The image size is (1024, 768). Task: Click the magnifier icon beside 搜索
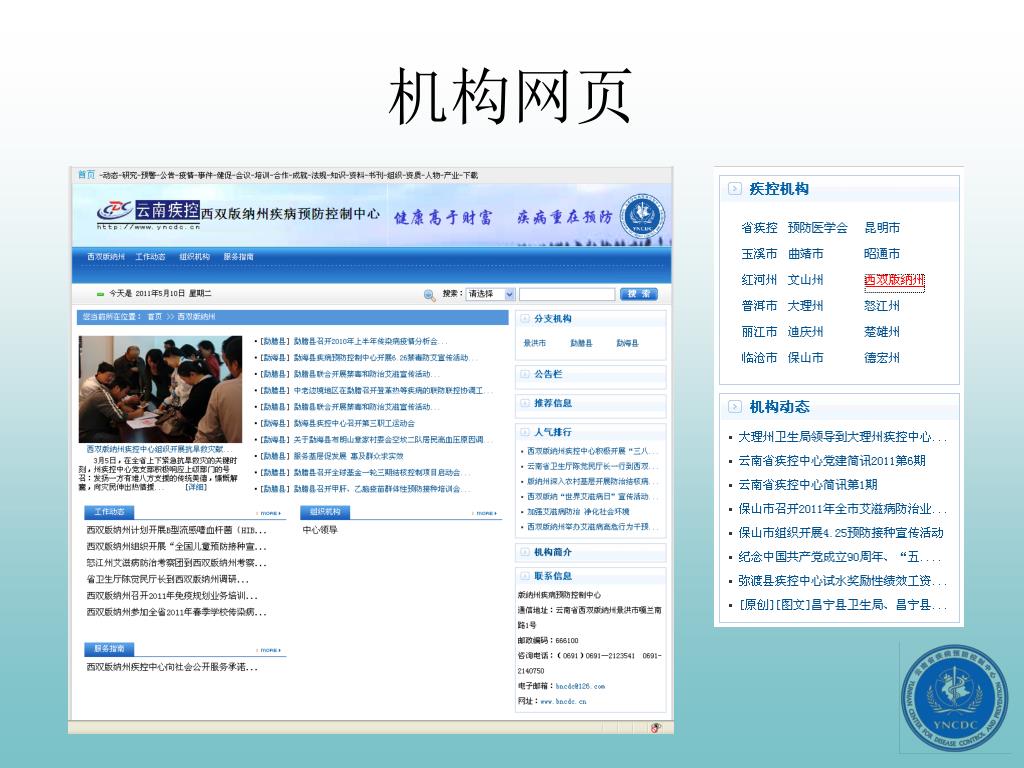click(429, 295)
